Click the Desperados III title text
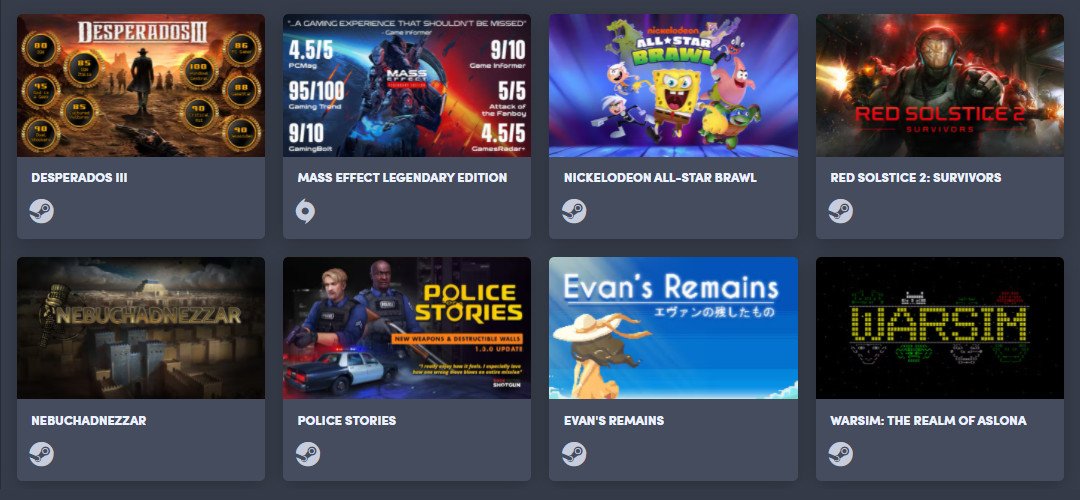 (x=79, y=178)
